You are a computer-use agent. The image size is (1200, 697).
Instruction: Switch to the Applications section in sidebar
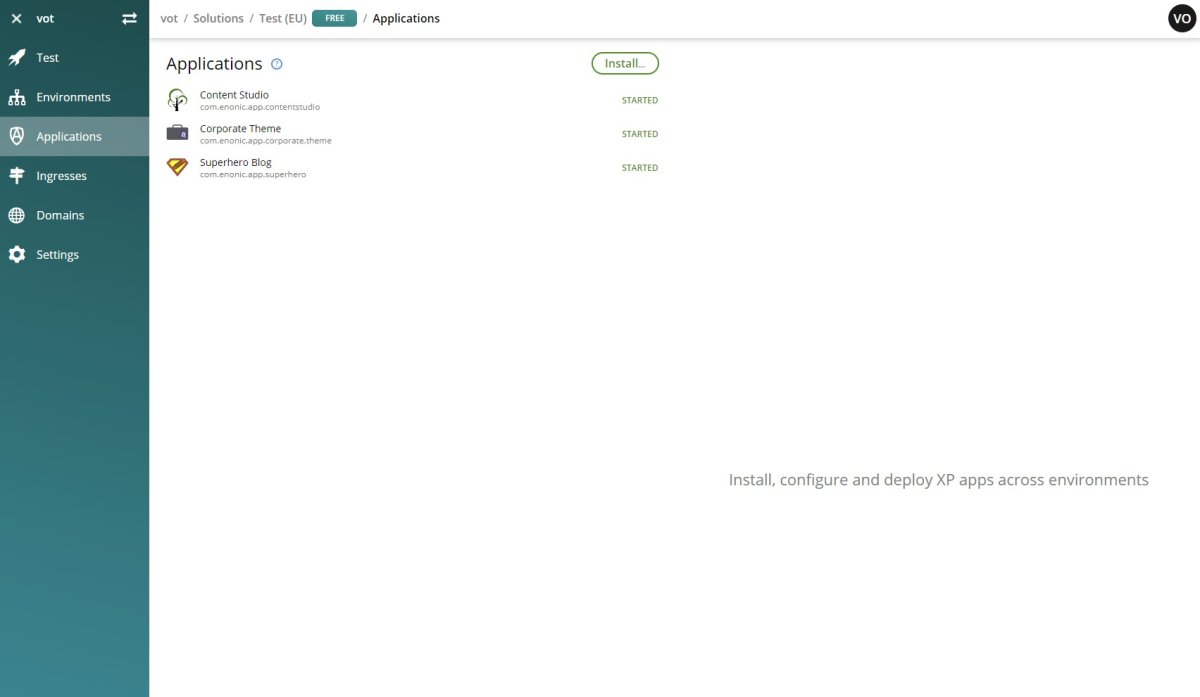pos(68,136)
